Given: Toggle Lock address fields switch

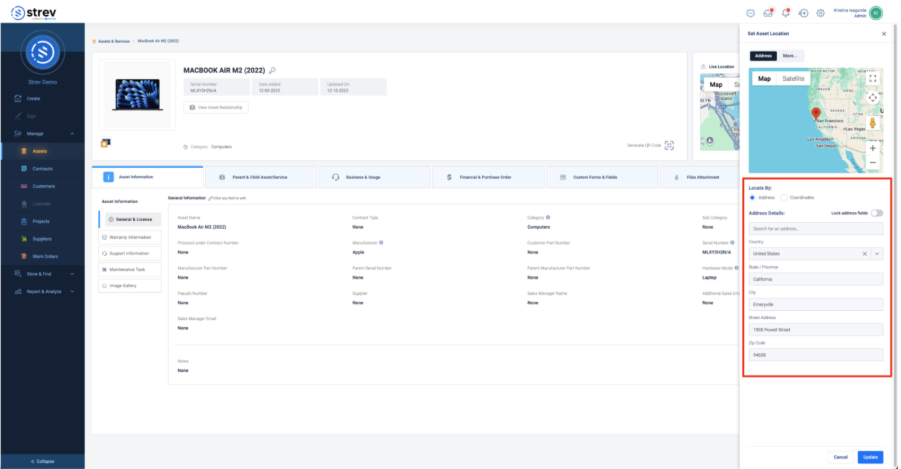Looking at the screenshot, I should [x=877, y=213].
